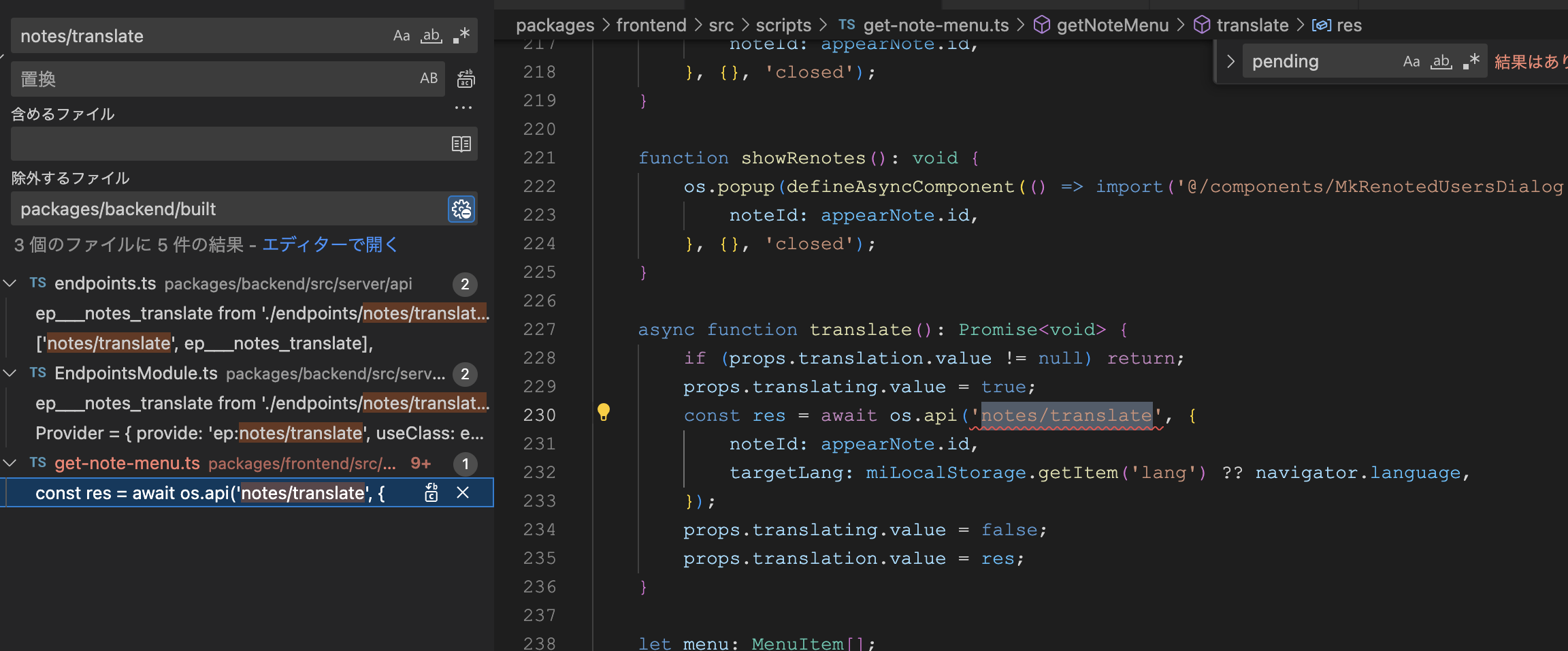
Task: Open the frontend breadcrumb menu
Action: (x=651, y=25)
